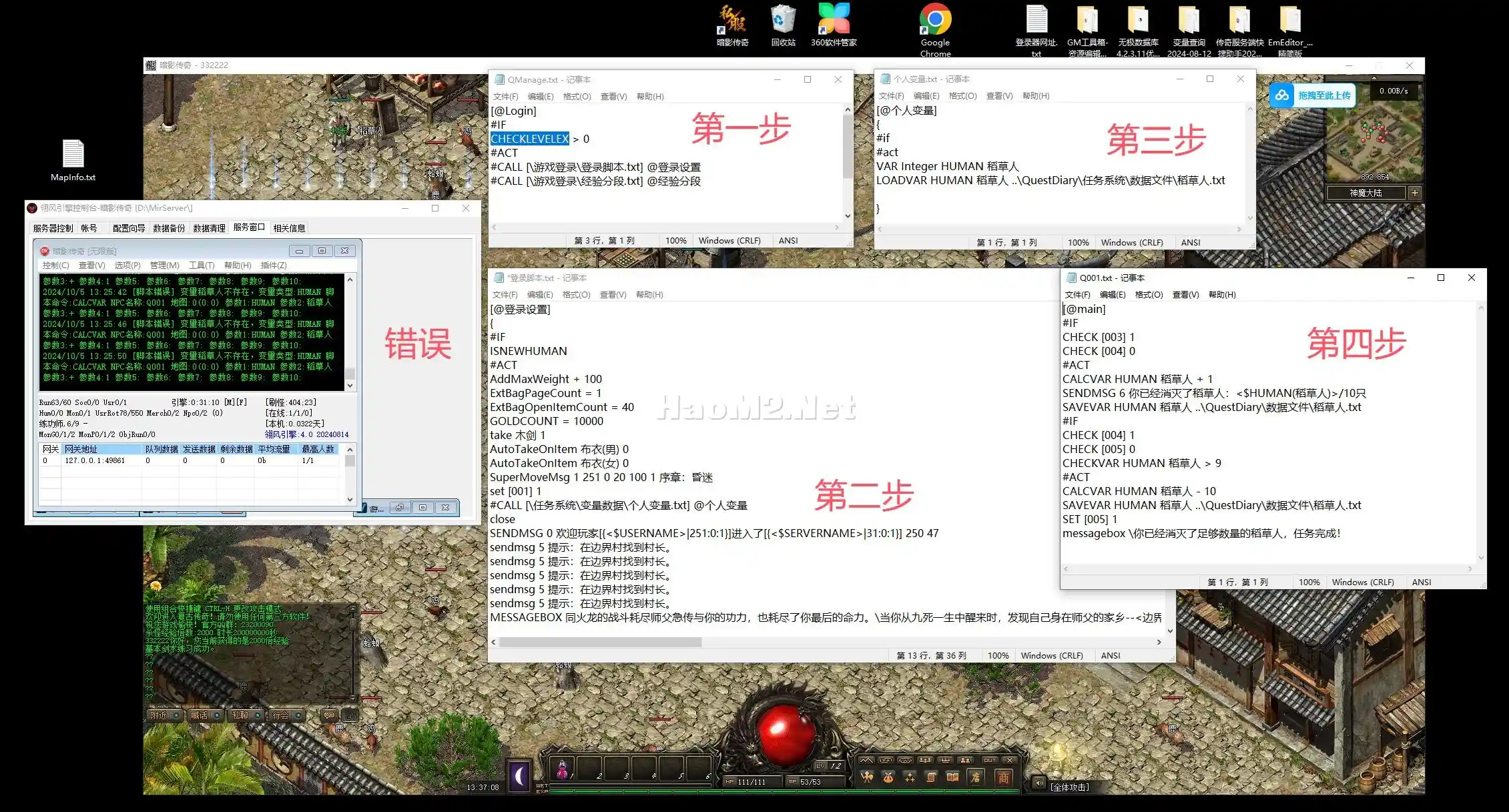Switch to 相关信息 tab in control console

(289, 228)
